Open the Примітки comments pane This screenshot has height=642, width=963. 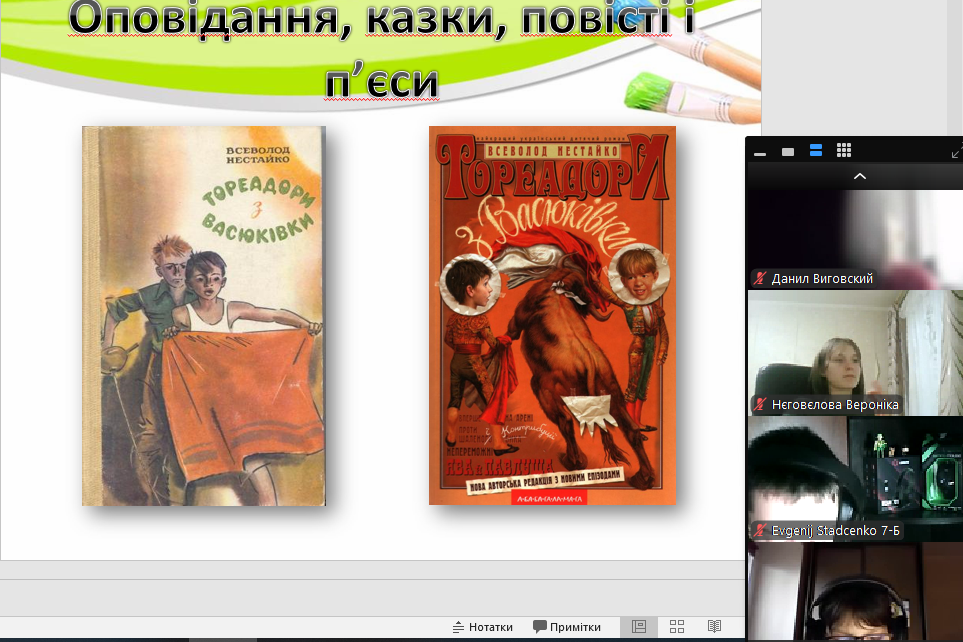567,627
